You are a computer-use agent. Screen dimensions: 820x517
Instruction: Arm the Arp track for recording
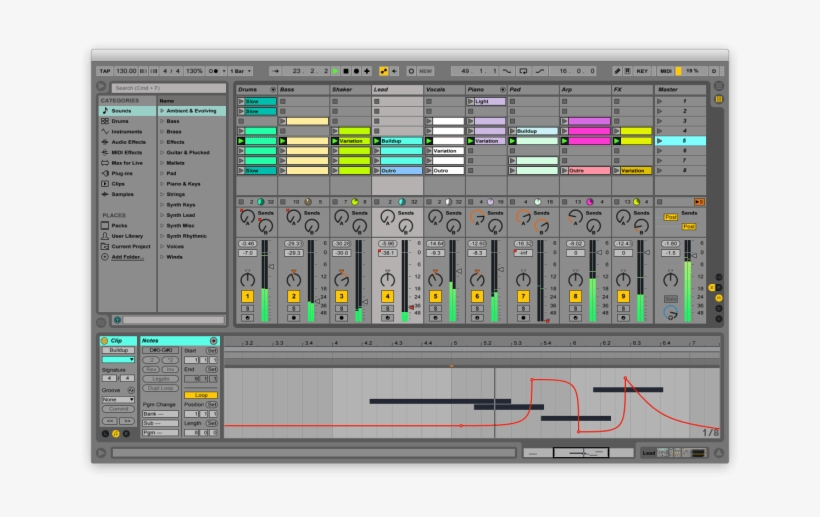pyautogui.click(x=575, y=318)
